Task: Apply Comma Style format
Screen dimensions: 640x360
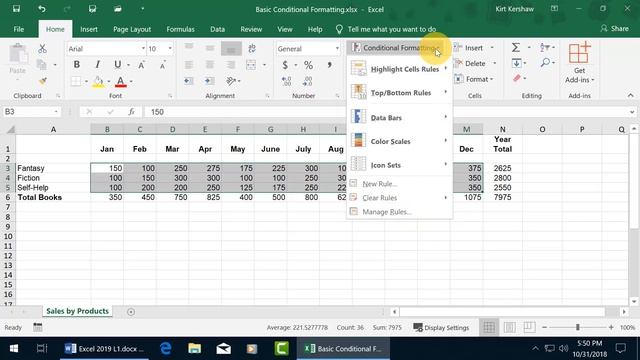Action: click(x=329, y=65)
